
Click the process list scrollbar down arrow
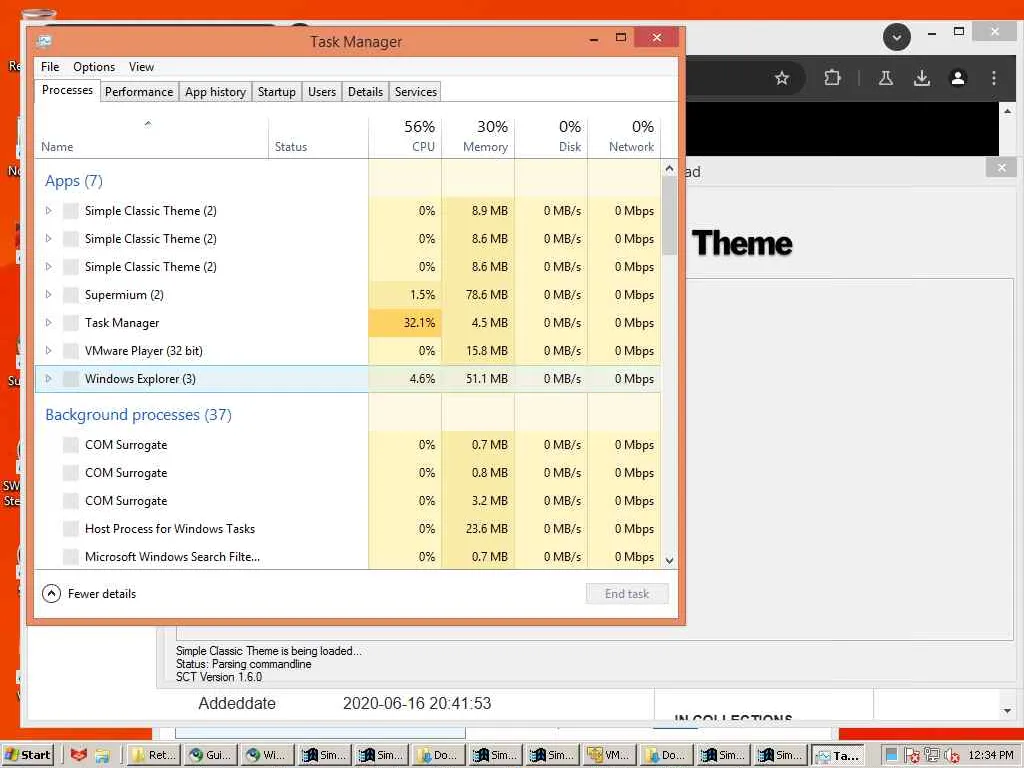pos(669,560)
